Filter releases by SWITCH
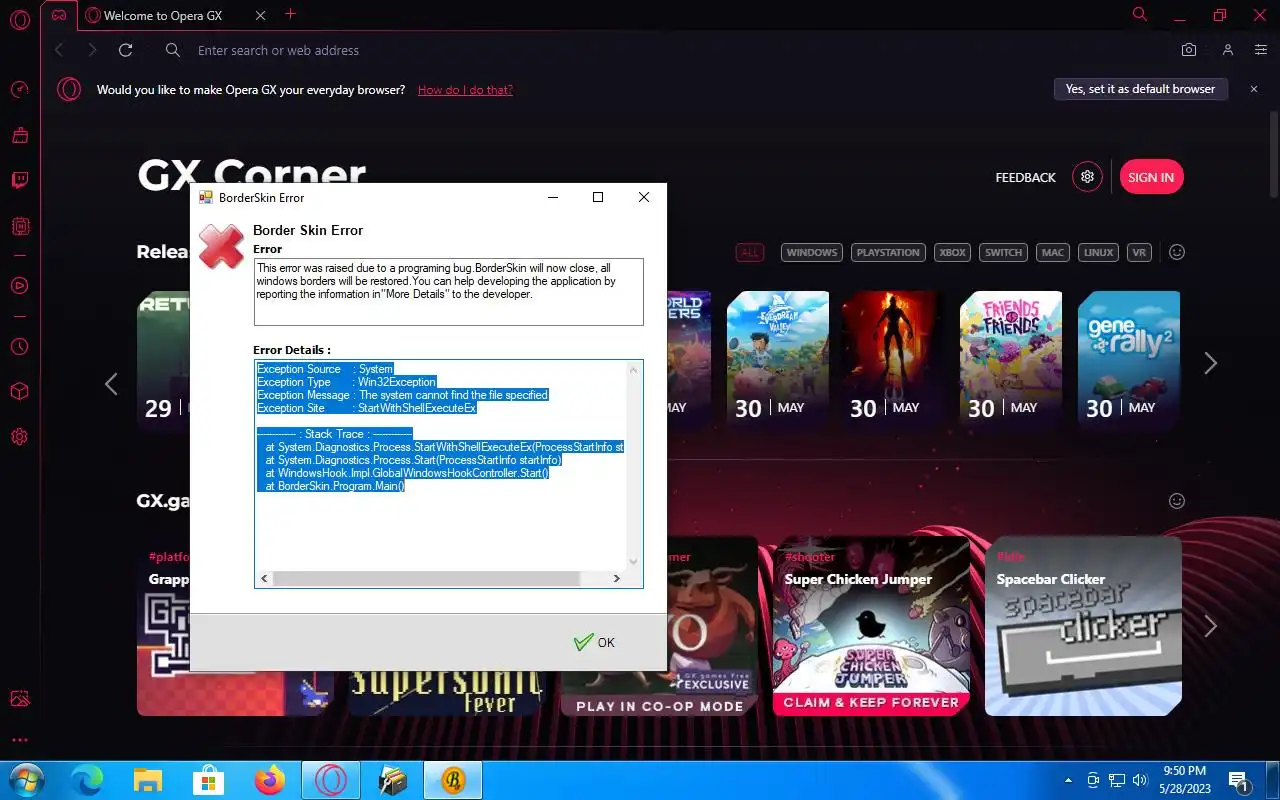The width and height of the screenshot is (1280, 800). tap(1004, 252)
